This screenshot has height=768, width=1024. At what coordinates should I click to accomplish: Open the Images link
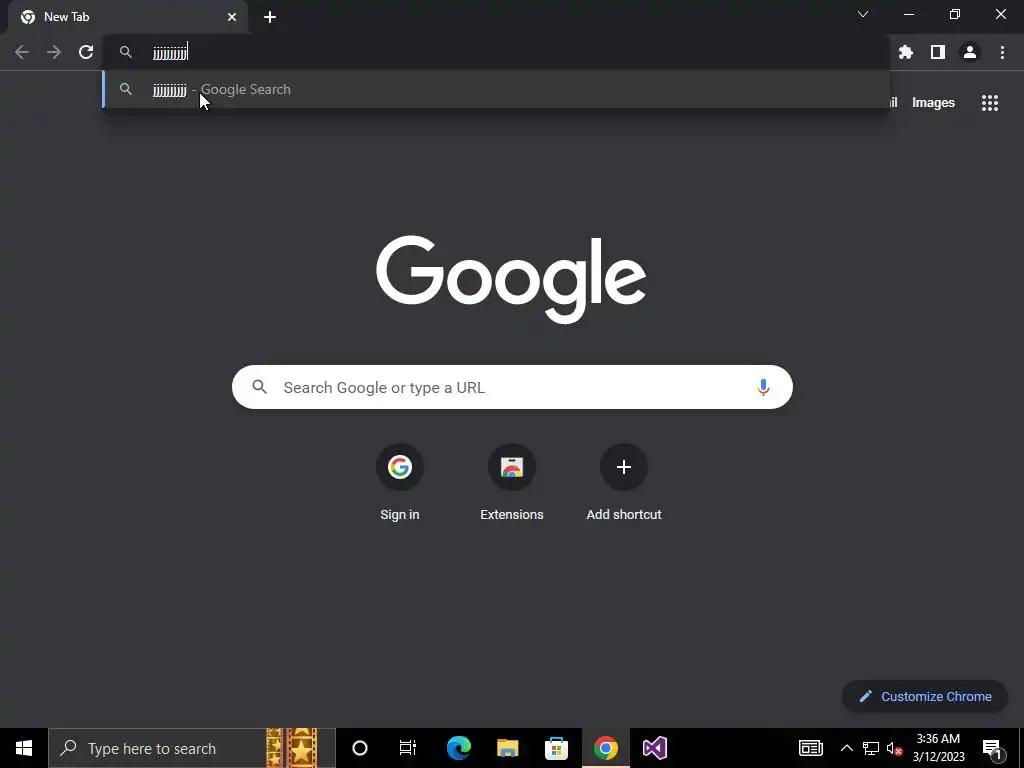pos(933,103)
